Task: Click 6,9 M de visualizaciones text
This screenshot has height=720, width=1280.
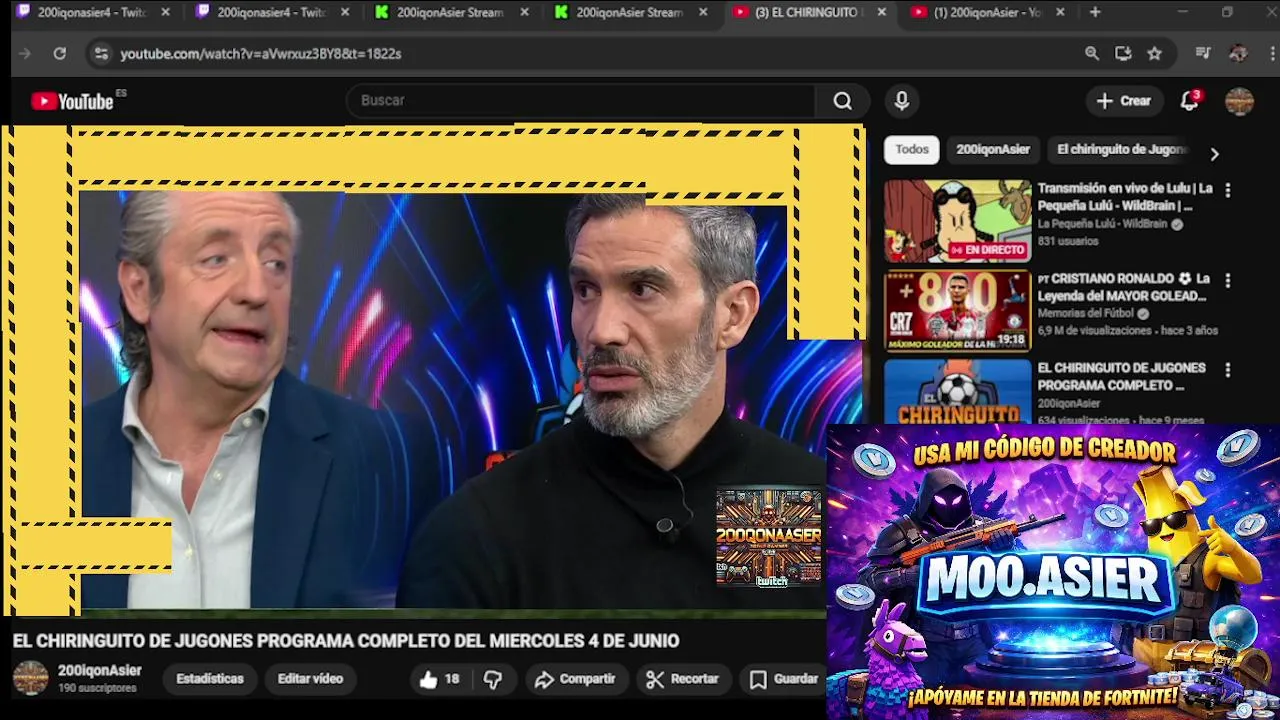Action: click(1093, 330)
